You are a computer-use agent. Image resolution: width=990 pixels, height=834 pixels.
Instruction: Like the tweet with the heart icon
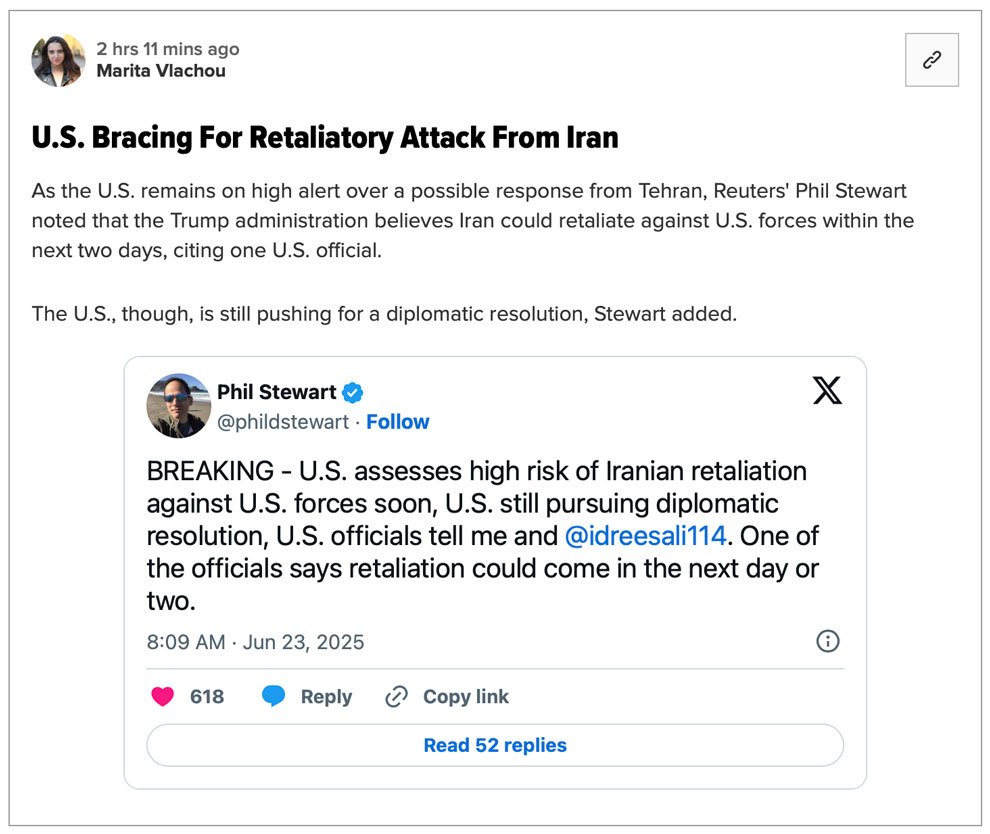click(162, 696)
